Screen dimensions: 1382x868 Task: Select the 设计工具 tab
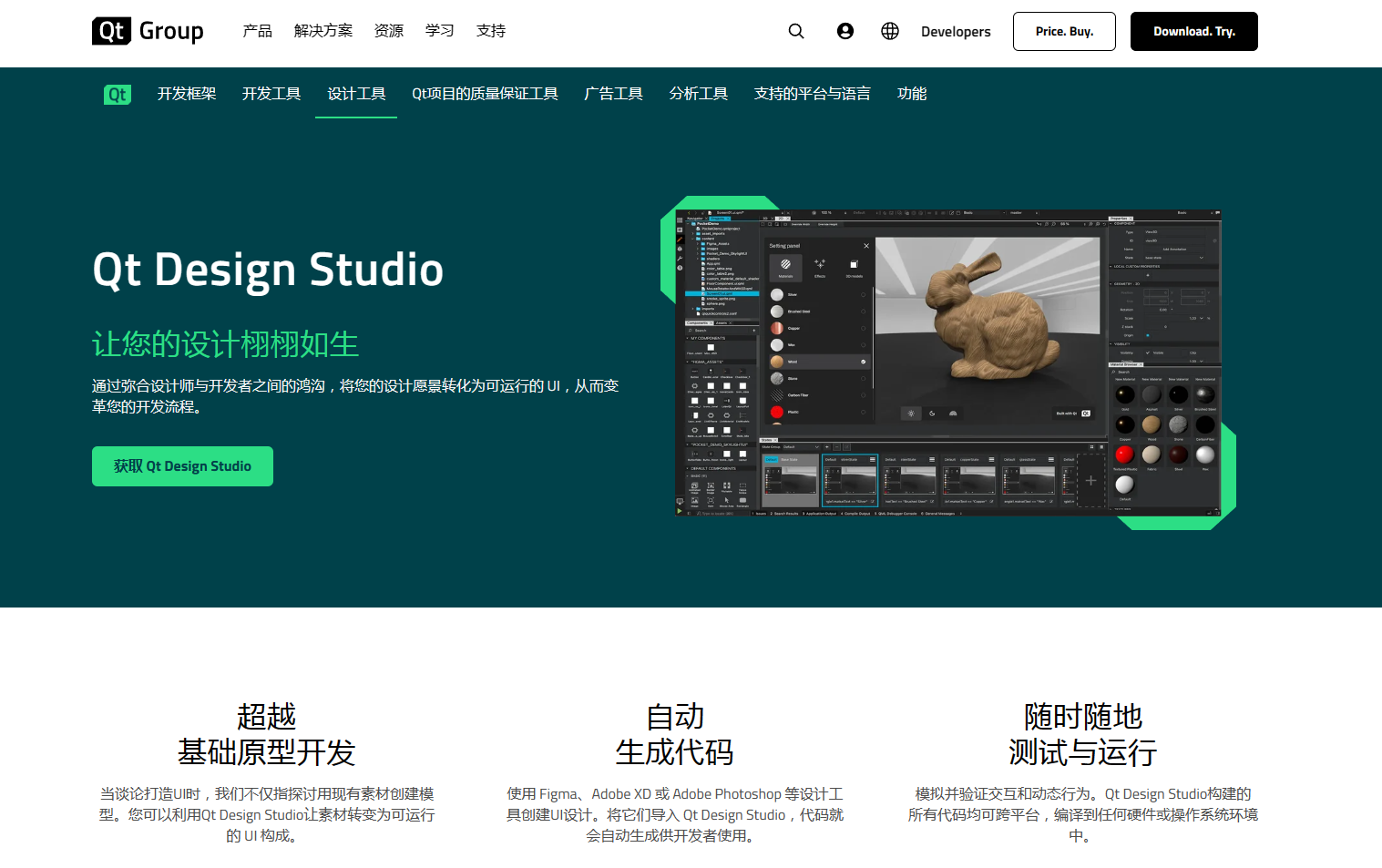coord(356,94)
